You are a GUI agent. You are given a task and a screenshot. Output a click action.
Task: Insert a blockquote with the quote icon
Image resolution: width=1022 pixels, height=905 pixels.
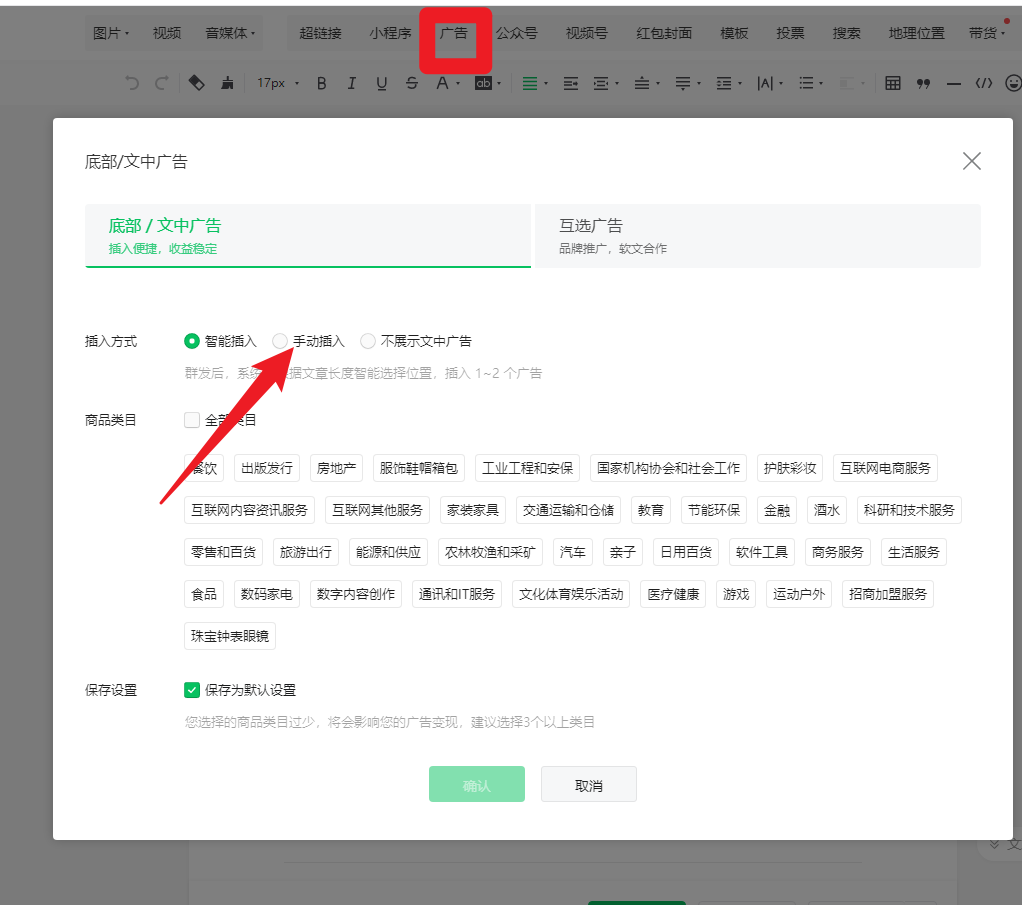coord(923,83)
